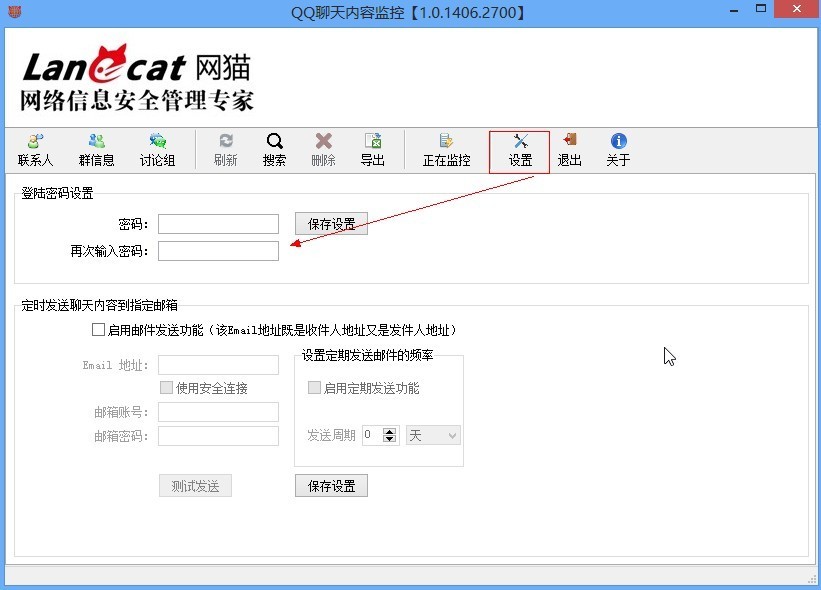Focus the Email 地址 field

pyautogui.click(x=218, y=365)
